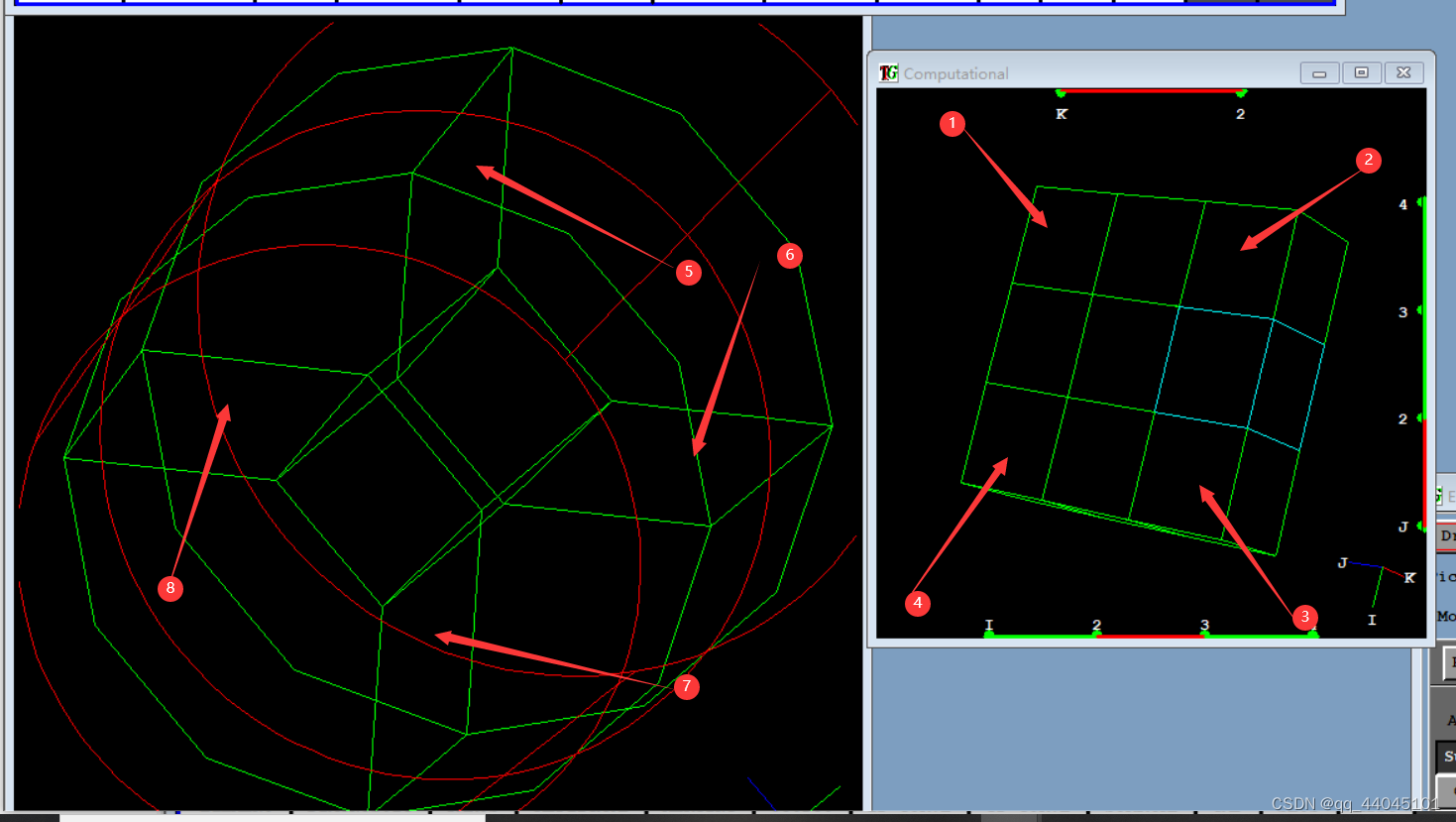Click the Windows taskbar at screen bottom
The height and width of the screenshot is (822, 1456).
coord(694,817)
